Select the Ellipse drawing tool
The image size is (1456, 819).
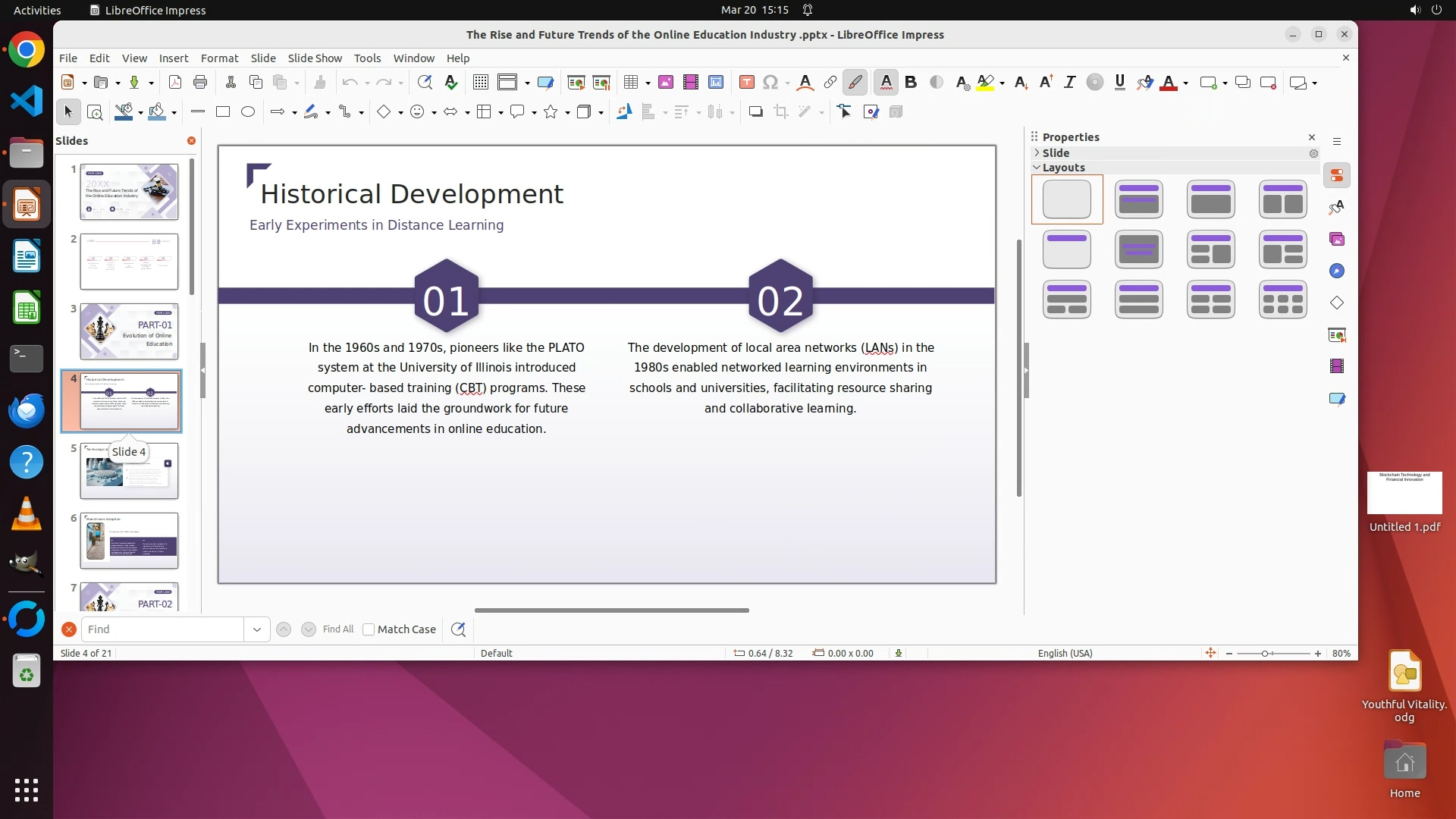point(248,112)
